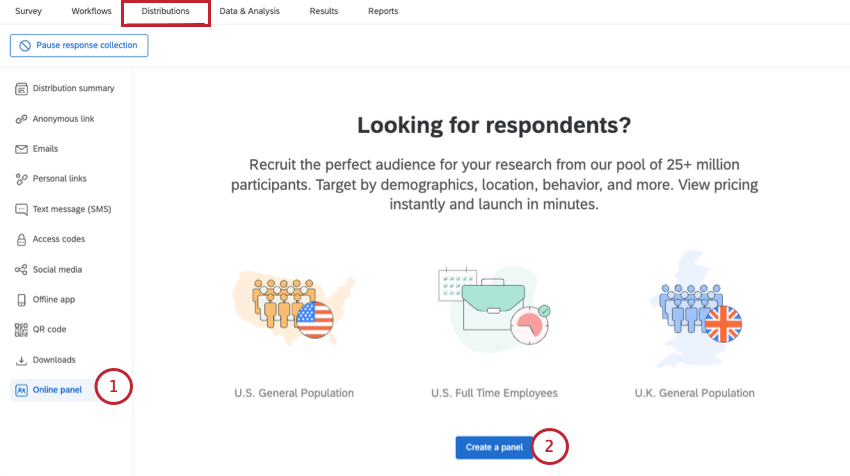Image resolution: width=850 pixels, height=476 pixels.
Task: Open Emails via the envelope icon
Action: (21, 149)
